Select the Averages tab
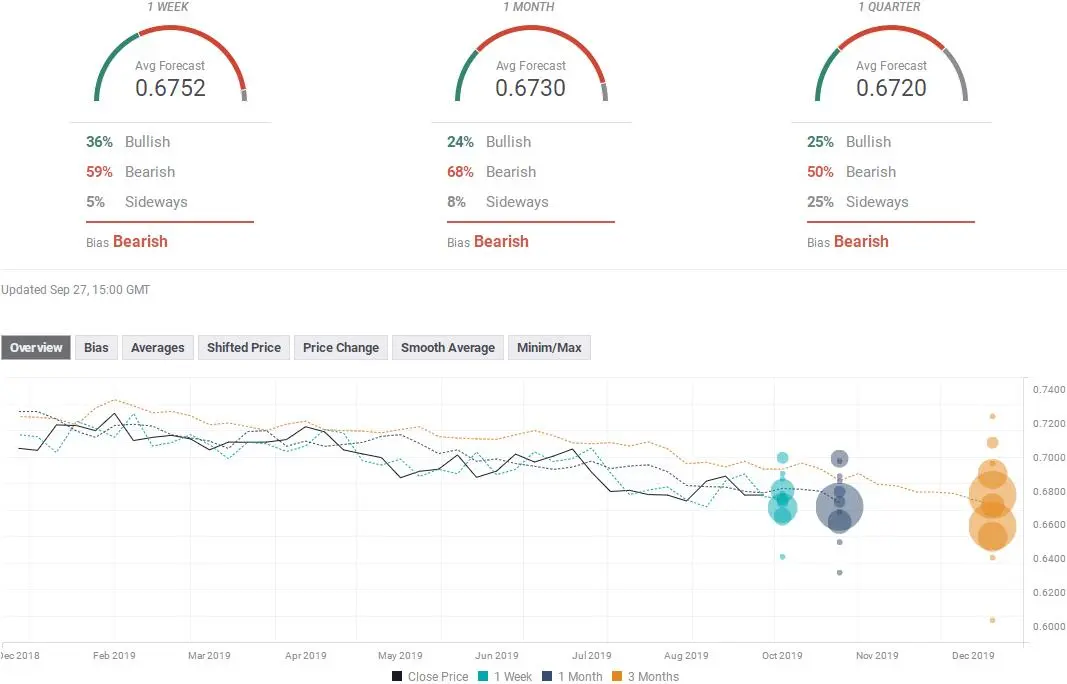 click(158, 348)
